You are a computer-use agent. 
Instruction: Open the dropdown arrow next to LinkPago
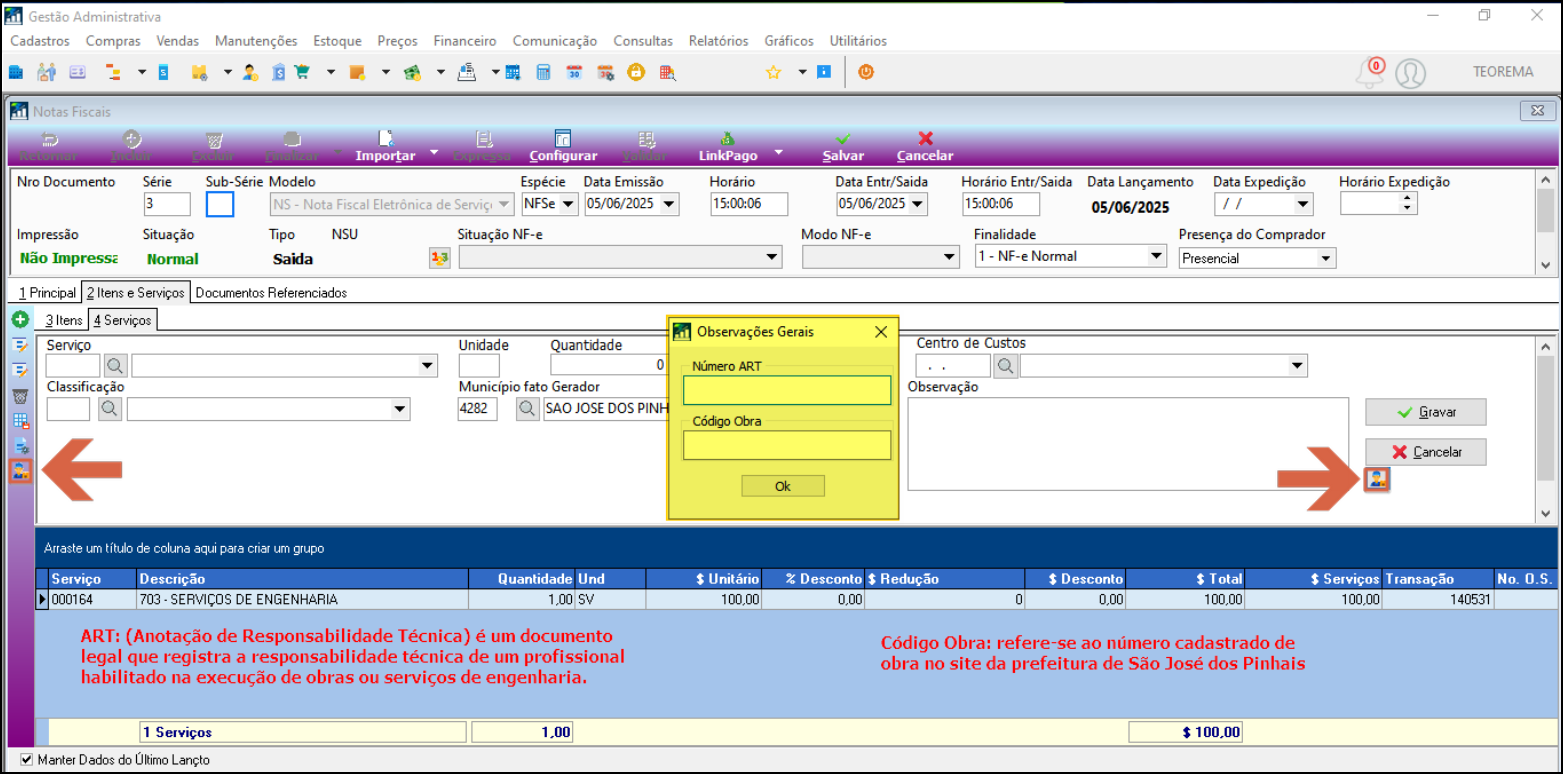[x=777, y=152]
